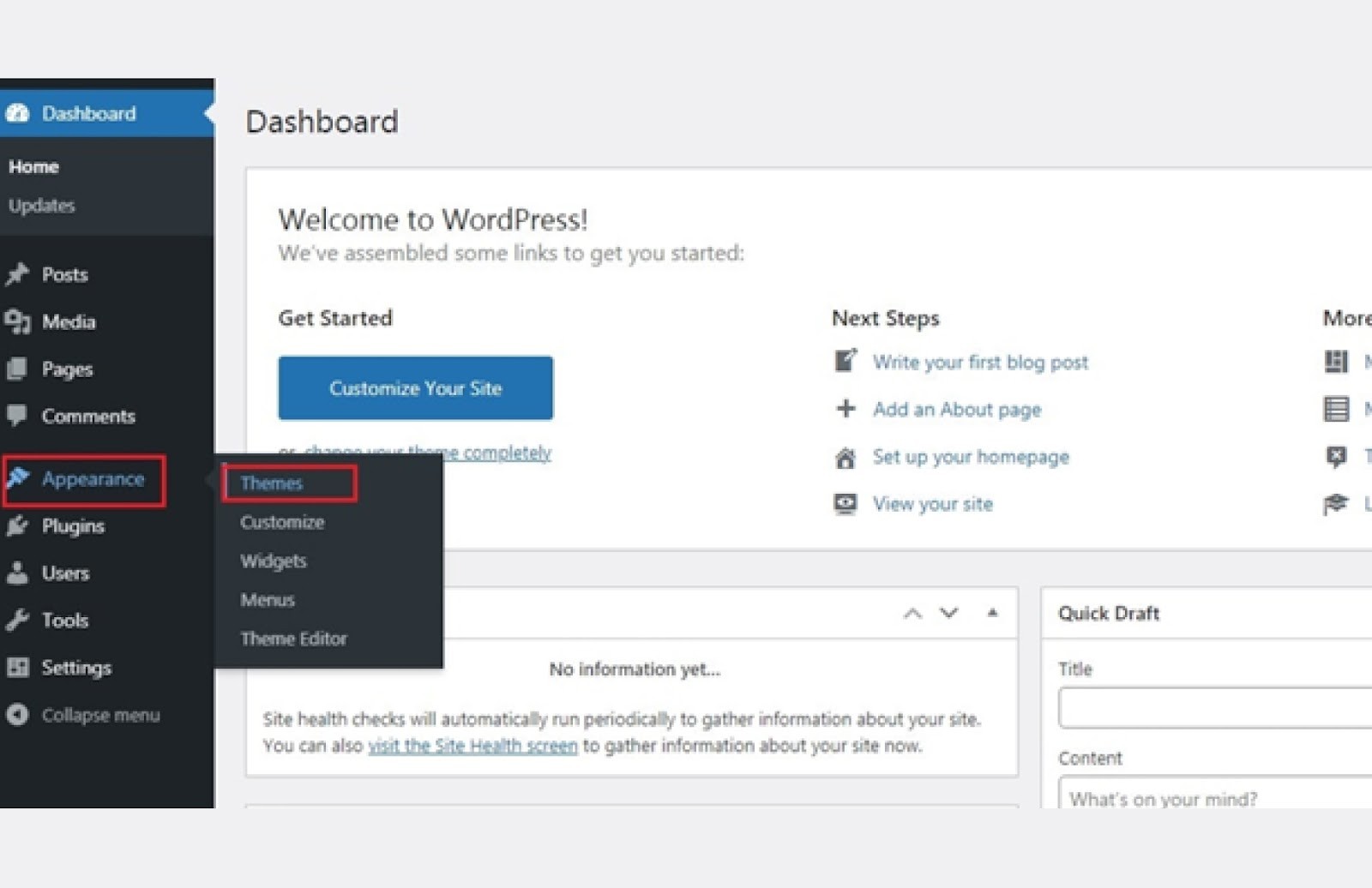The image size is (1372, 888).
Task: Move Site Health panel down
Action: [948, 613]
